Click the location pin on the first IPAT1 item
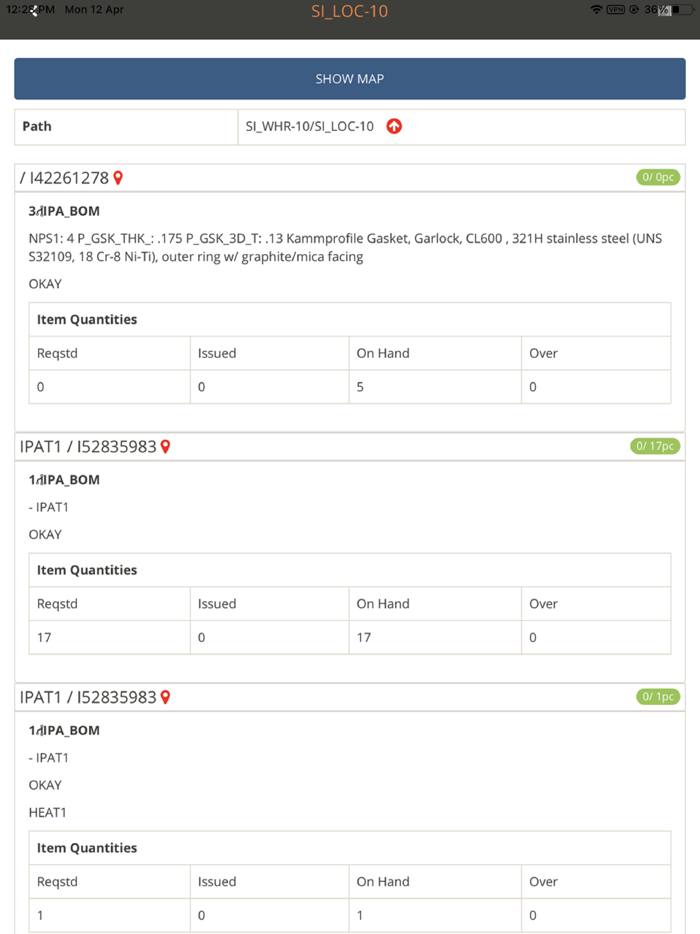Screen dimensions: 700x934 (166, 447)
